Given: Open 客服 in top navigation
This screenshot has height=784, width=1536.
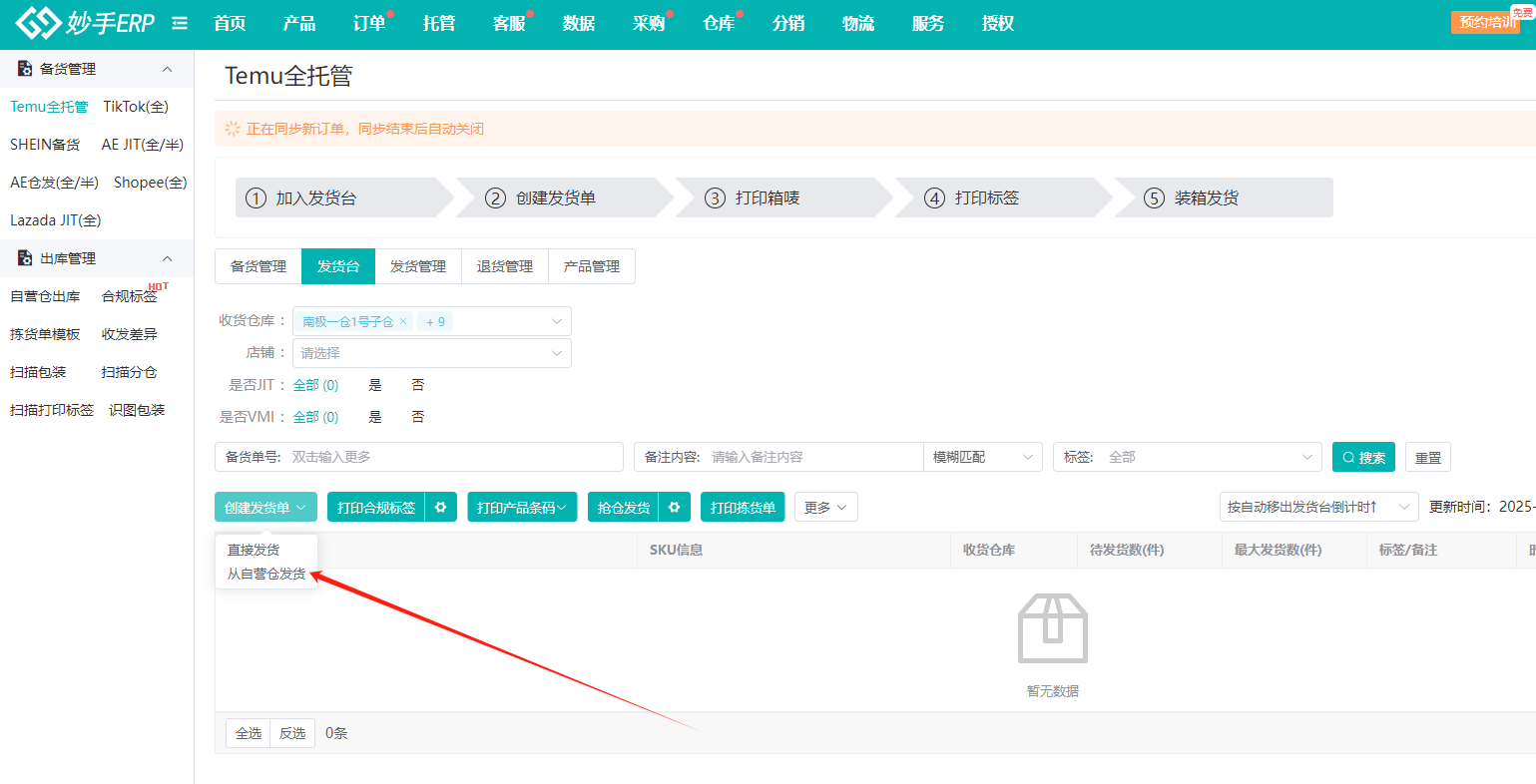Looking at the screenshot, I should pos(509,23).
